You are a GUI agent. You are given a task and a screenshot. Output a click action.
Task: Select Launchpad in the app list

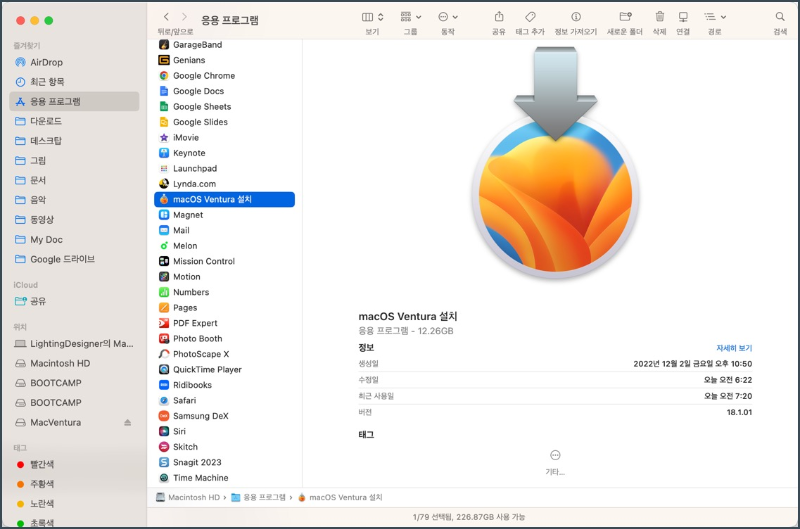point(224,168)
